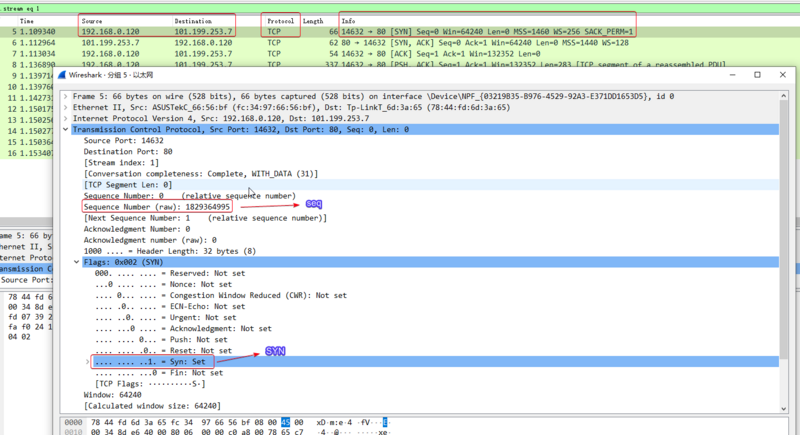Select Urgent: Not set line
Viewport: 800px width, 435px height.
click(x=165, y=318)
